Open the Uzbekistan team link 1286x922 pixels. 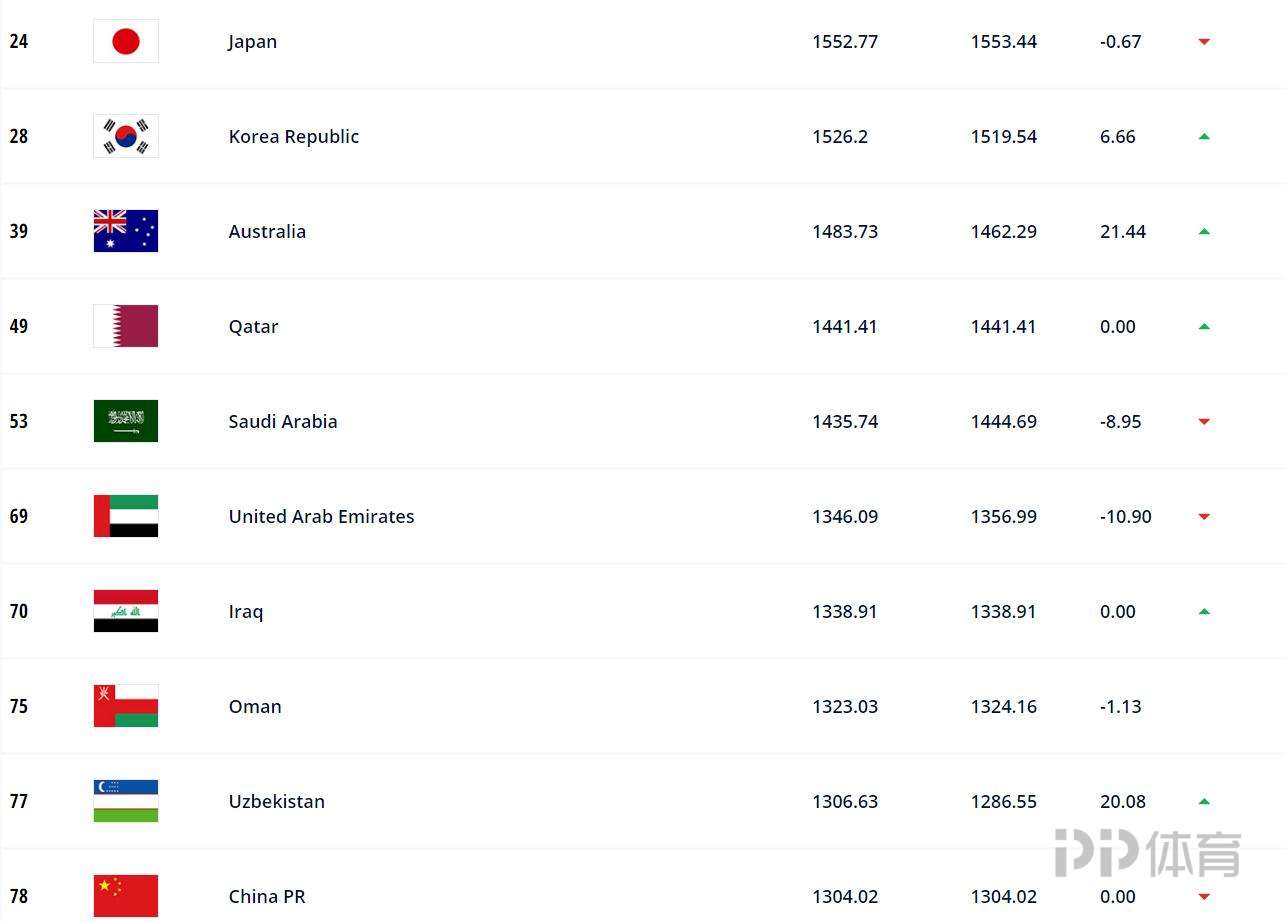point(277,802)
